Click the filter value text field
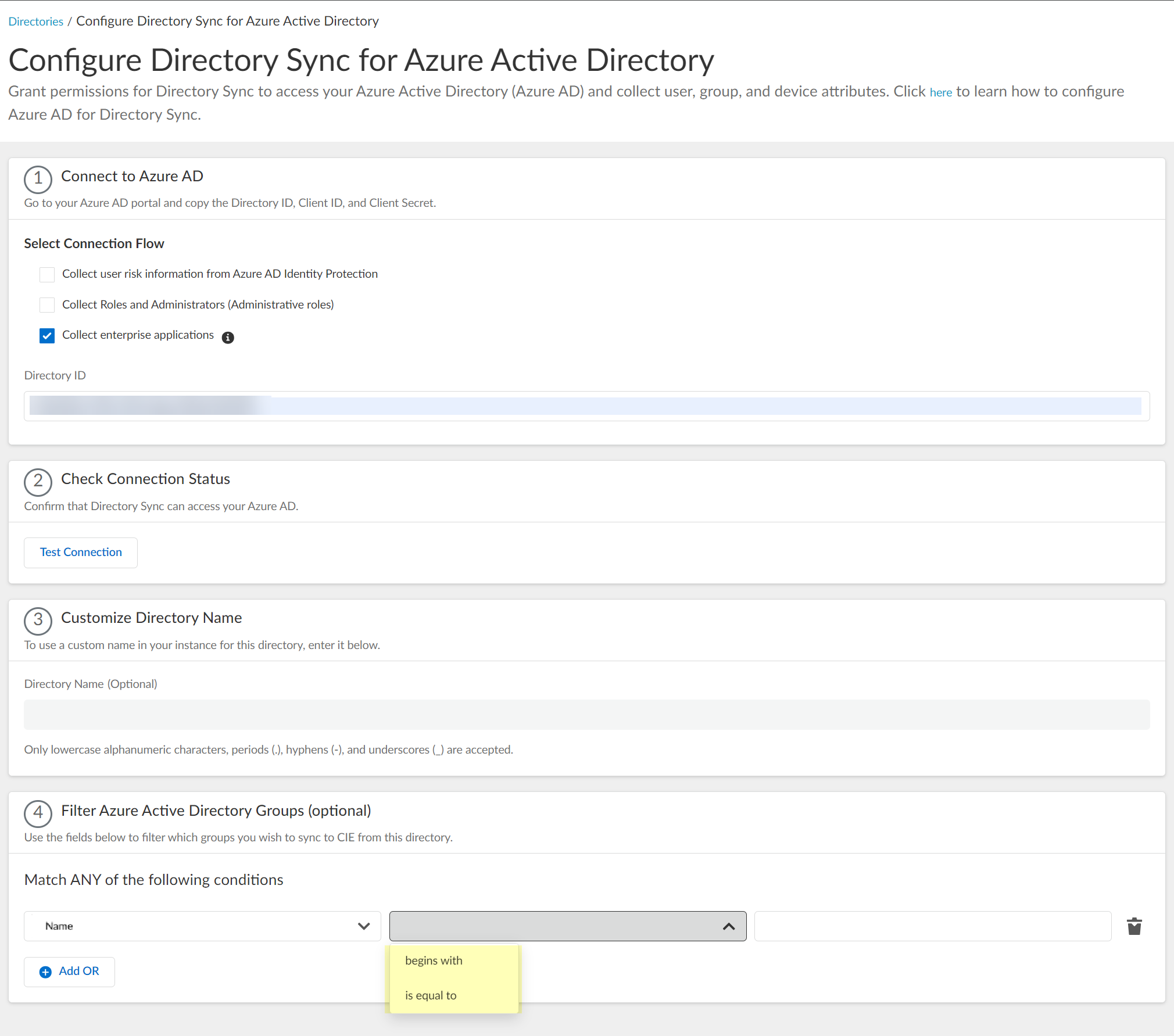 (932, 926)
